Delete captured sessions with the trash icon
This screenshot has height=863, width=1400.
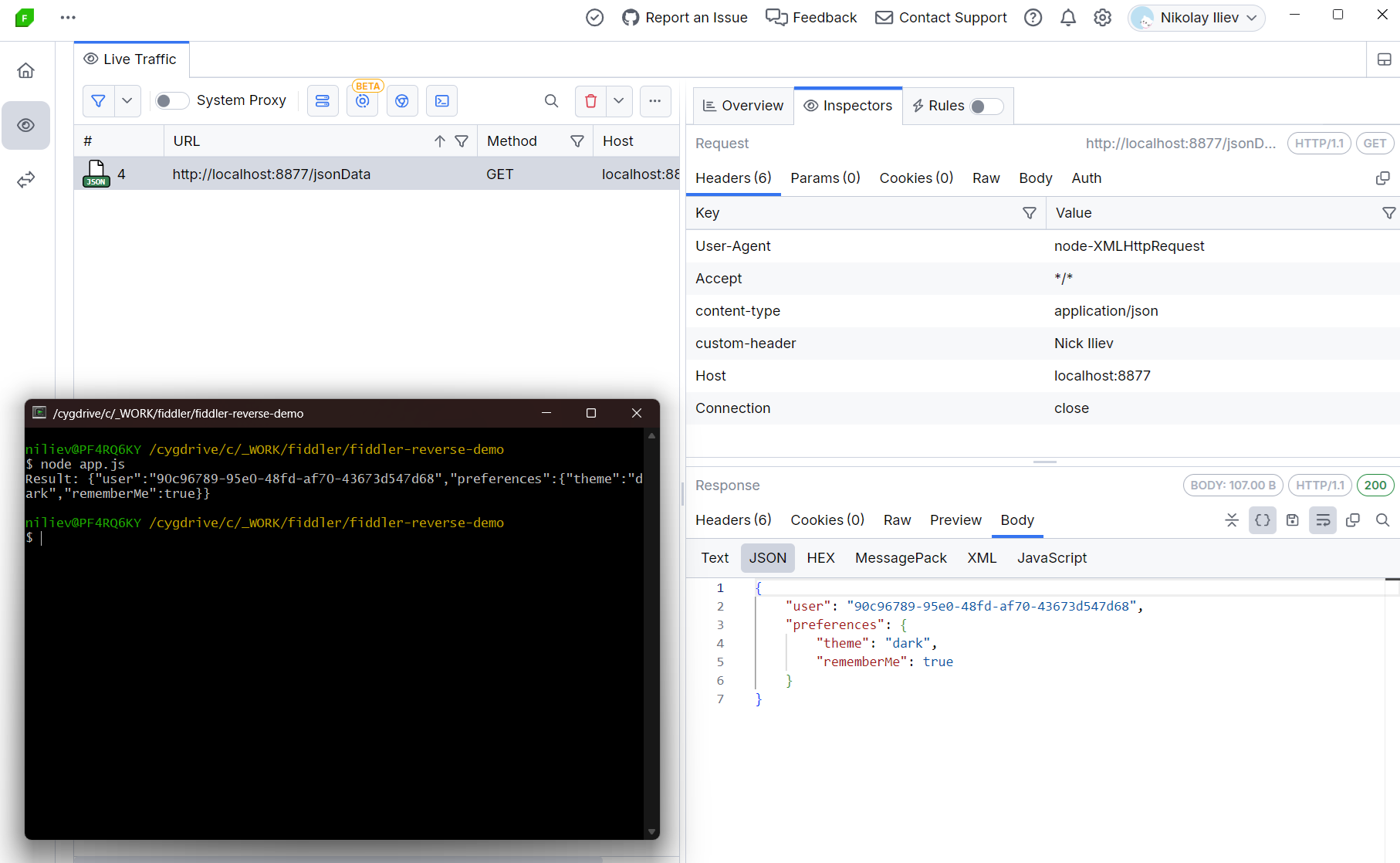590,100
